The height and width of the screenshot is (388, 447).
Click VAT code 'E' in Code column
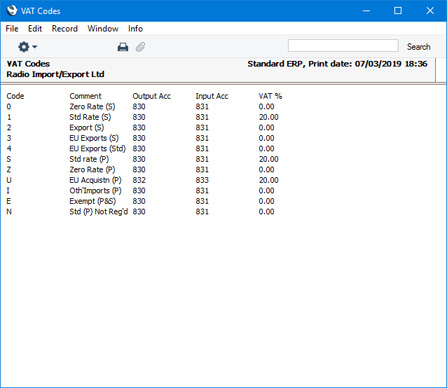(x=9, y=201)
